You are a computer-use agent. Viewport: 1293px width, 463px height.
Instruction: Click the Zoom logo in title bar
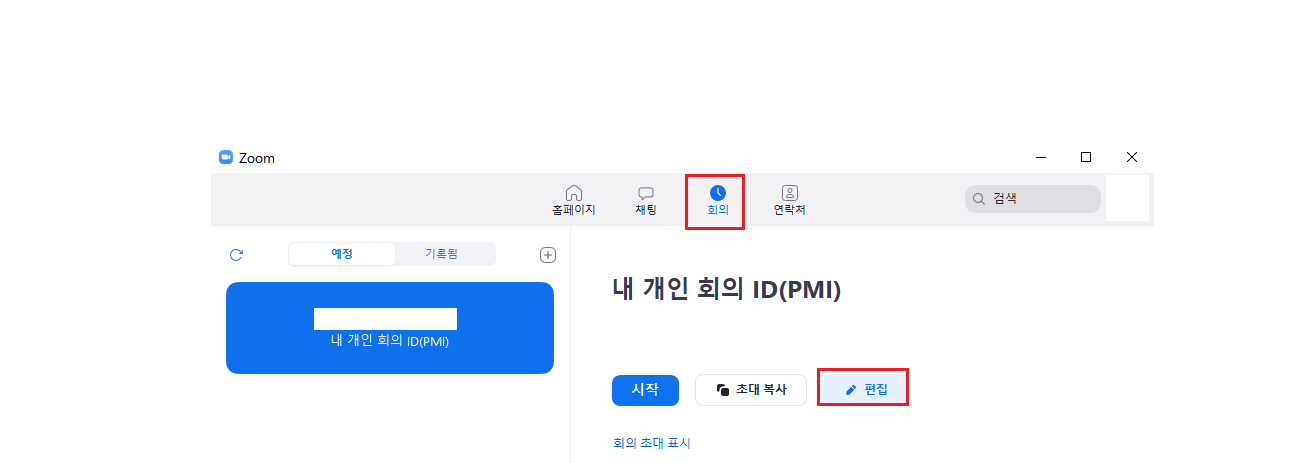tap(226, 157)
